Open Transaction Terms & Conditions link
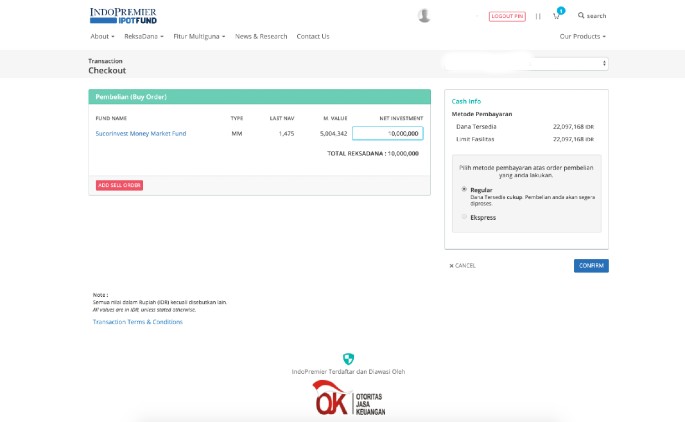The width and height of the screenshot is (685, 422). point(138,322)
